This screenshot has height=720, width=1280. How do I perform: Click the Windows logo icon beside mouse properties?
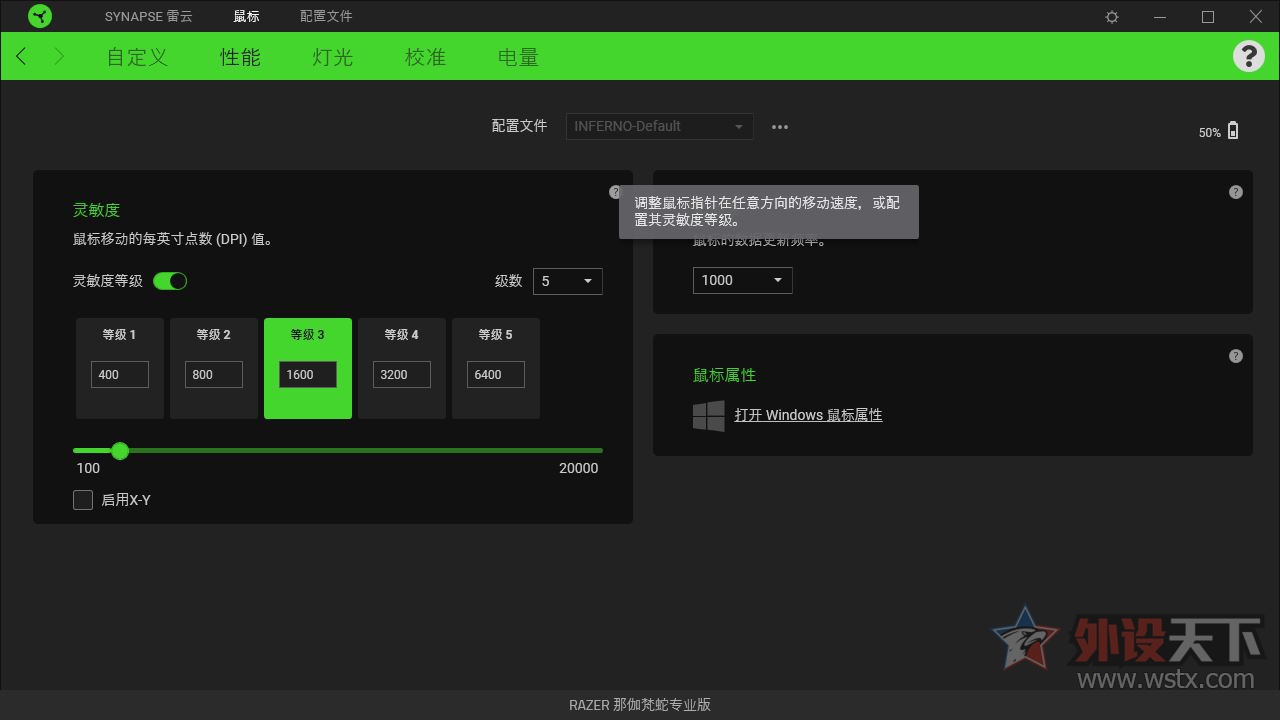[x=709, y=416]
